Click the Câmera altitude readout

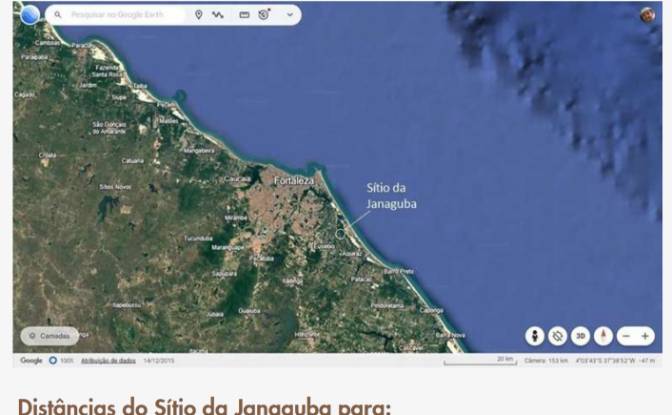click(546, 361)
